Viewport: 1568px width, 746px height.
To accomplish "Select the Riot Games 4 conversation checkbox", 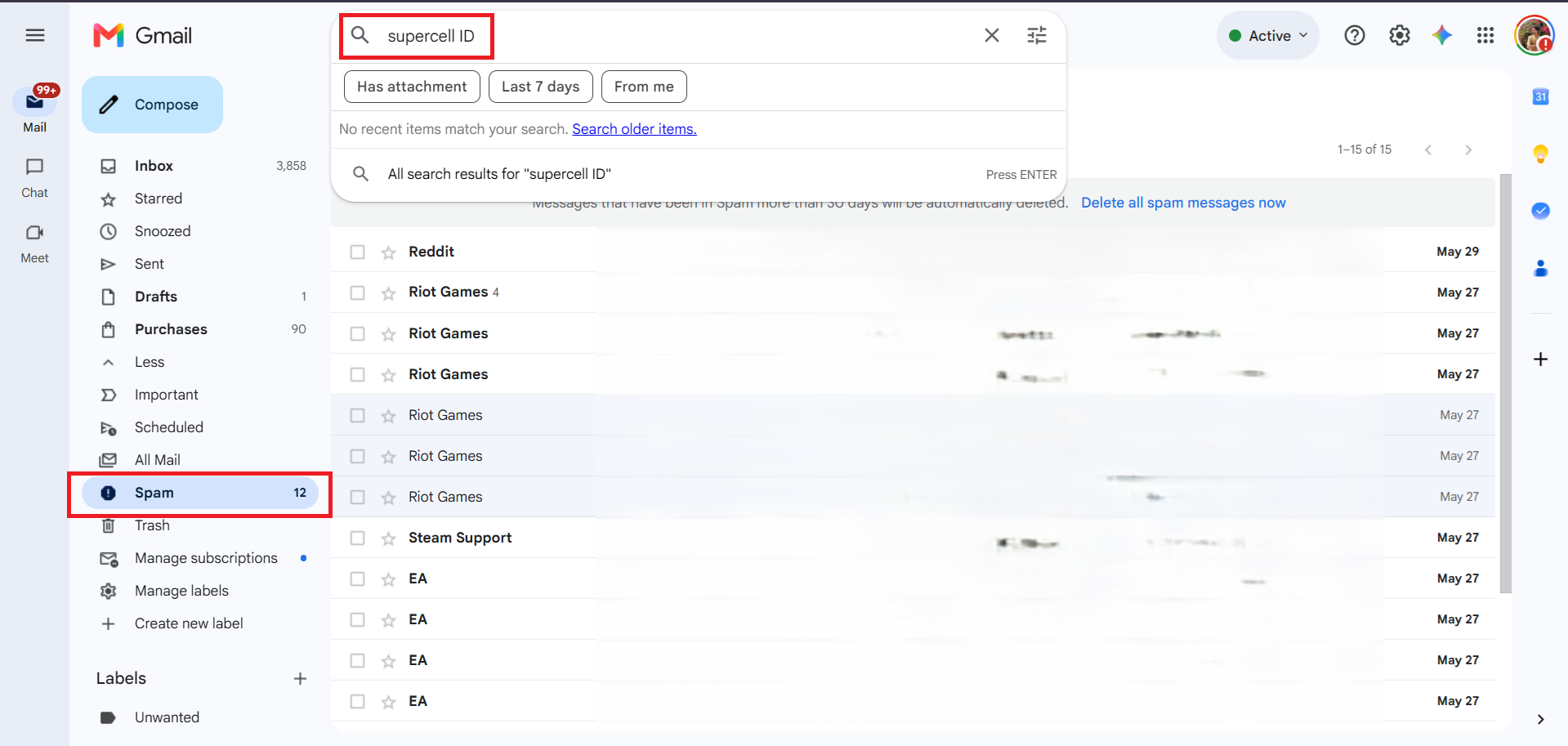I will tap(357, 293).
